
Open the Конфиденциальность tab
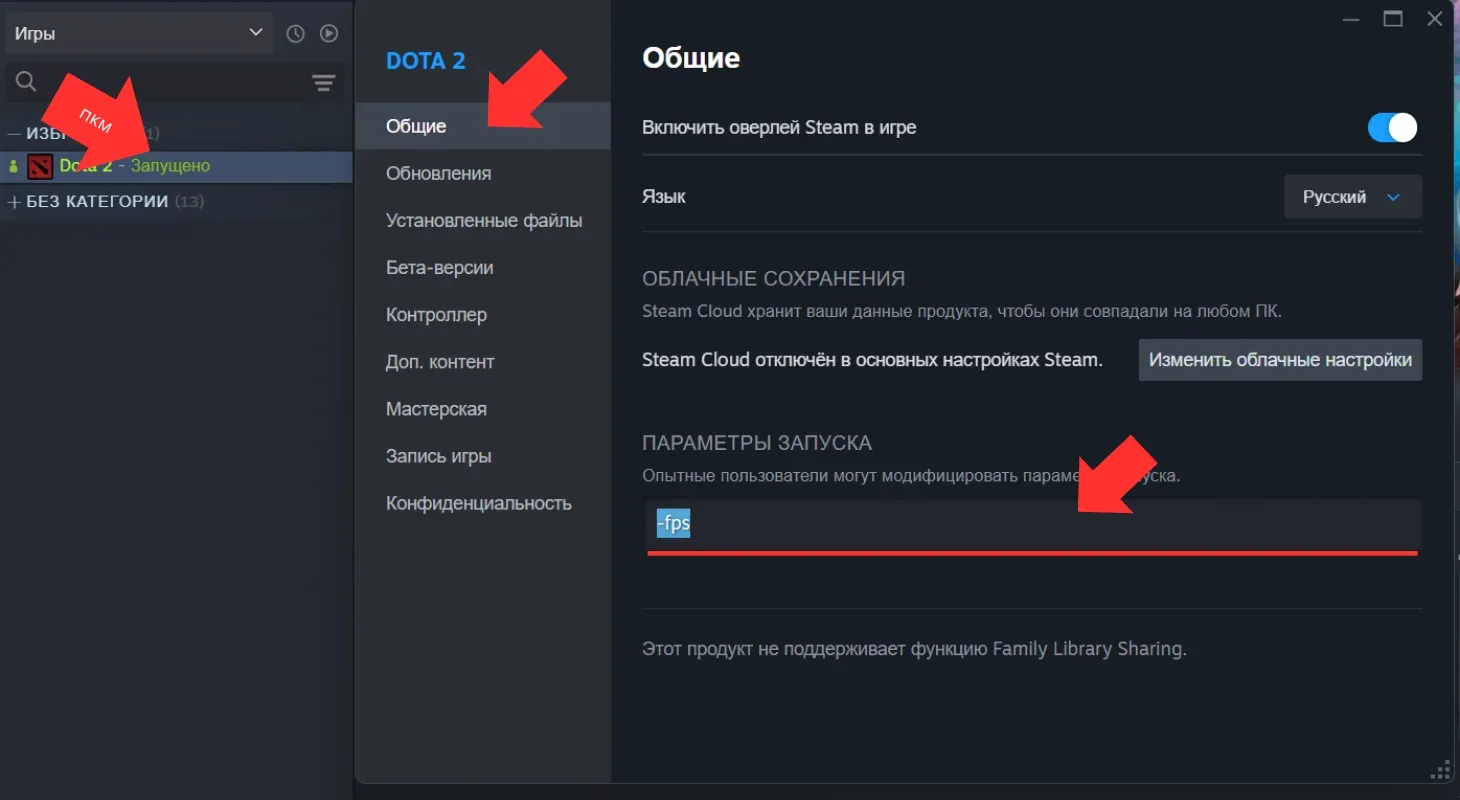[483, 503]
